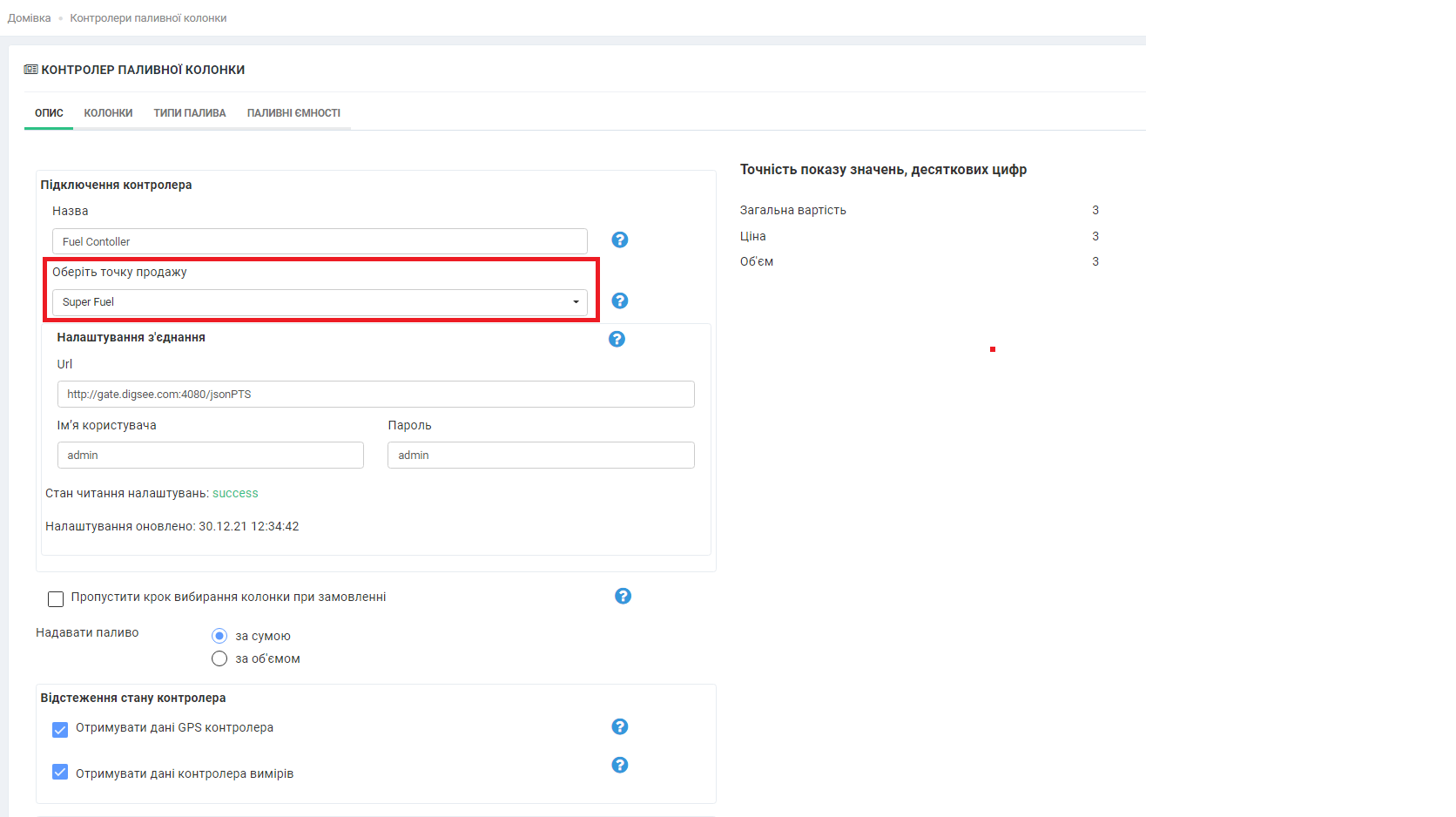This screenshot has width=1456, height=817.
Task: Show help for контролера вимірів option
Action: (619, 765)
